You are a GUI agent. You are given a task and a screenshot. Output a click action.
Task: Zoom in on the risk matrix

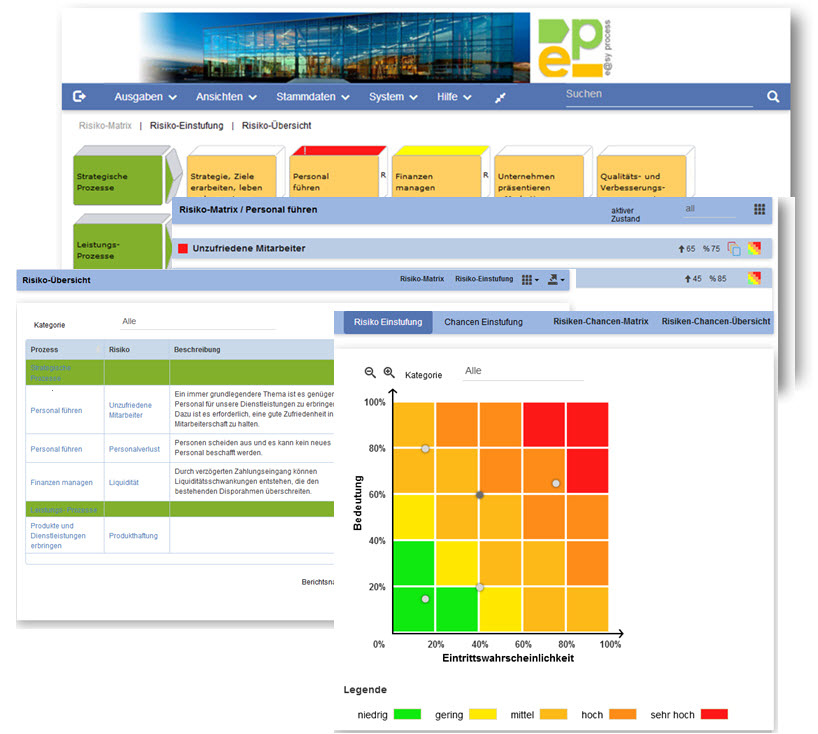tap(389, 372)
